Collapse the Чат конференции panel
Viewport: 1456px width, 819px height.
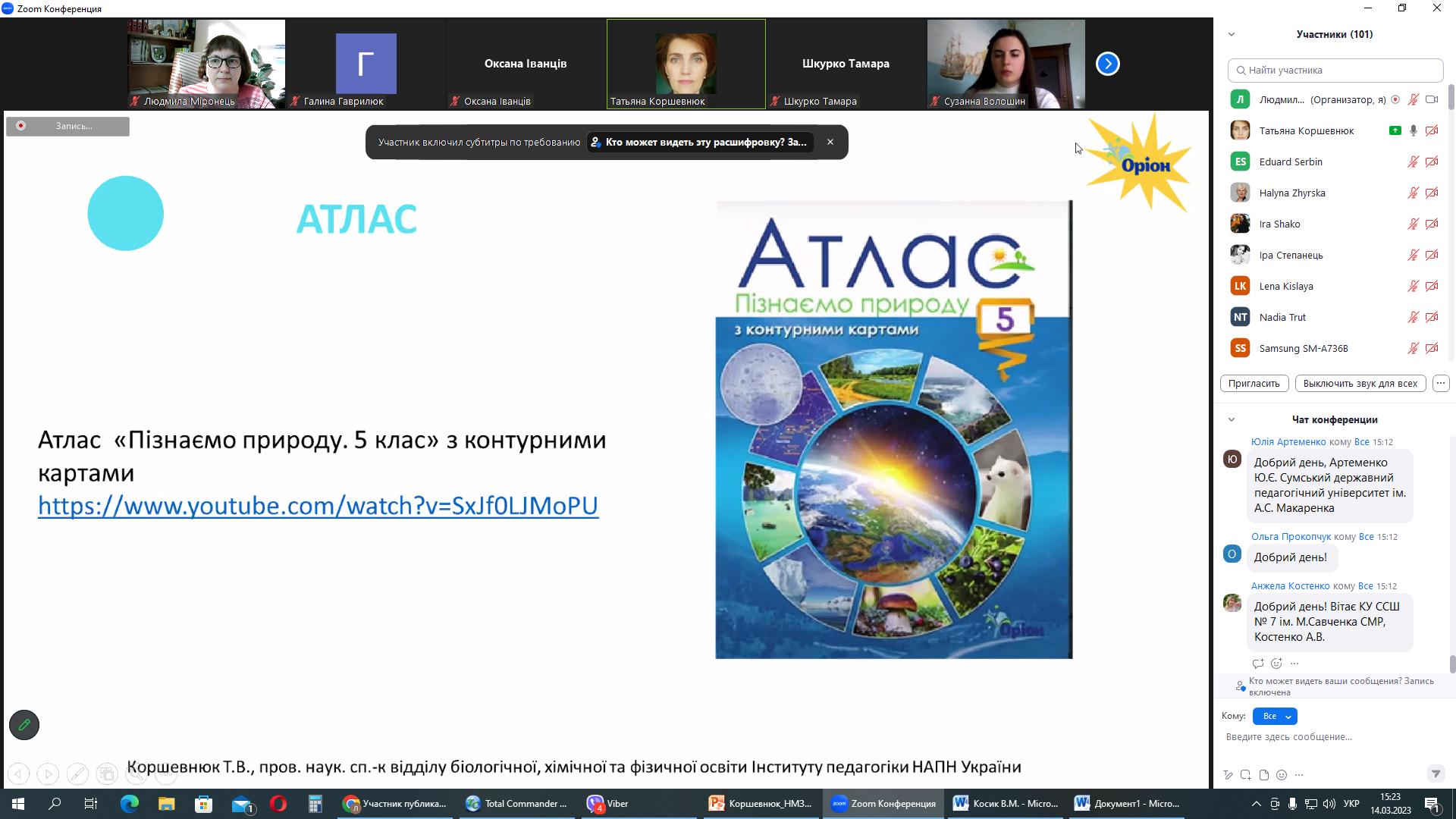[x=1232, y=419]
